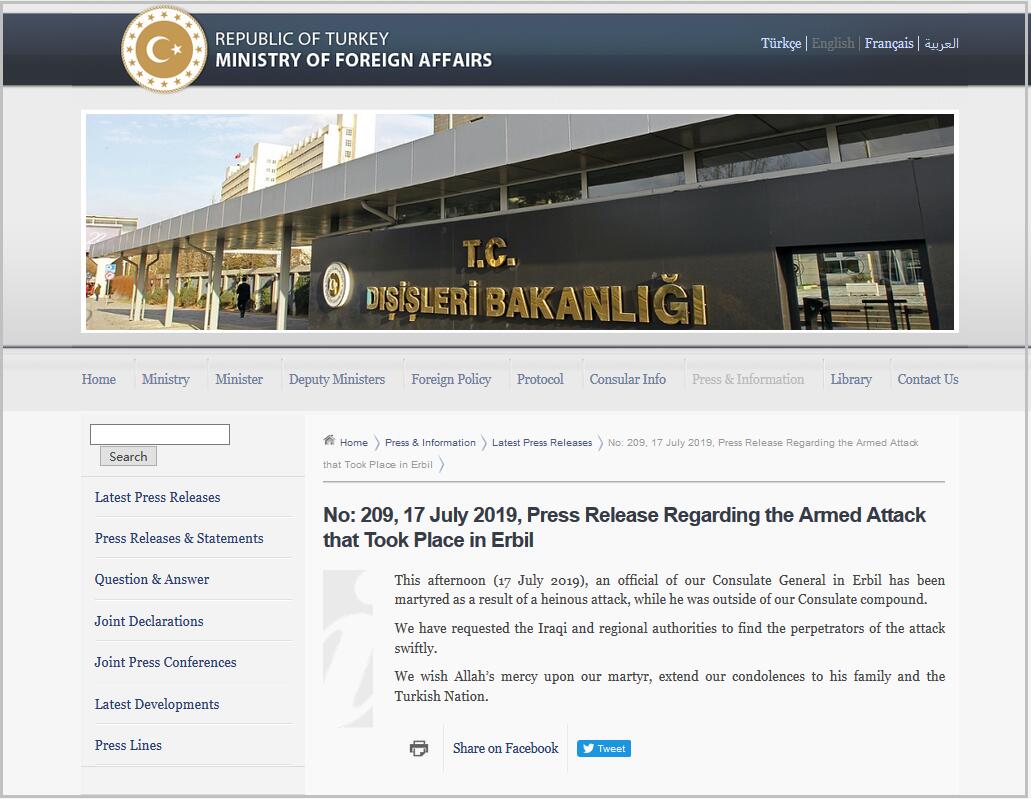Open the Library menu item
This screenshot has height=799, width=1031.
point(851,379)
